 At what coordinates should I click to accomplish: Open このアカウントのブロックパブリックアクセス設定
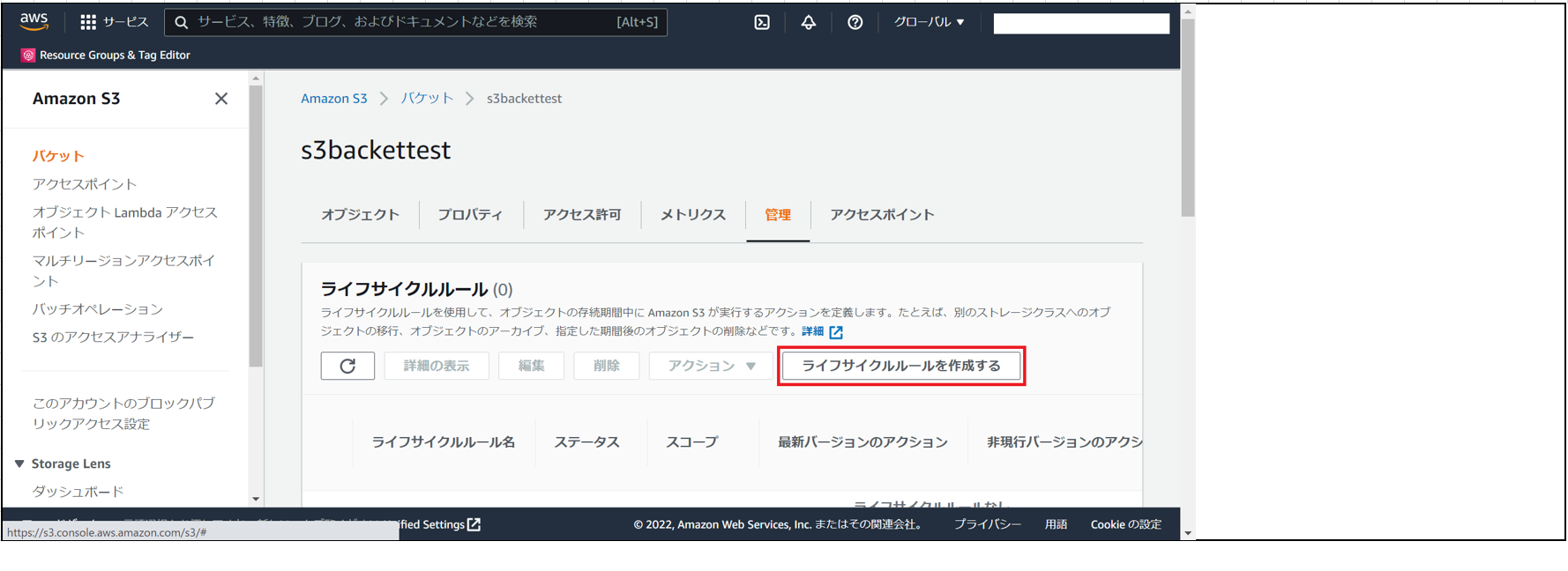tap(123, 413)
